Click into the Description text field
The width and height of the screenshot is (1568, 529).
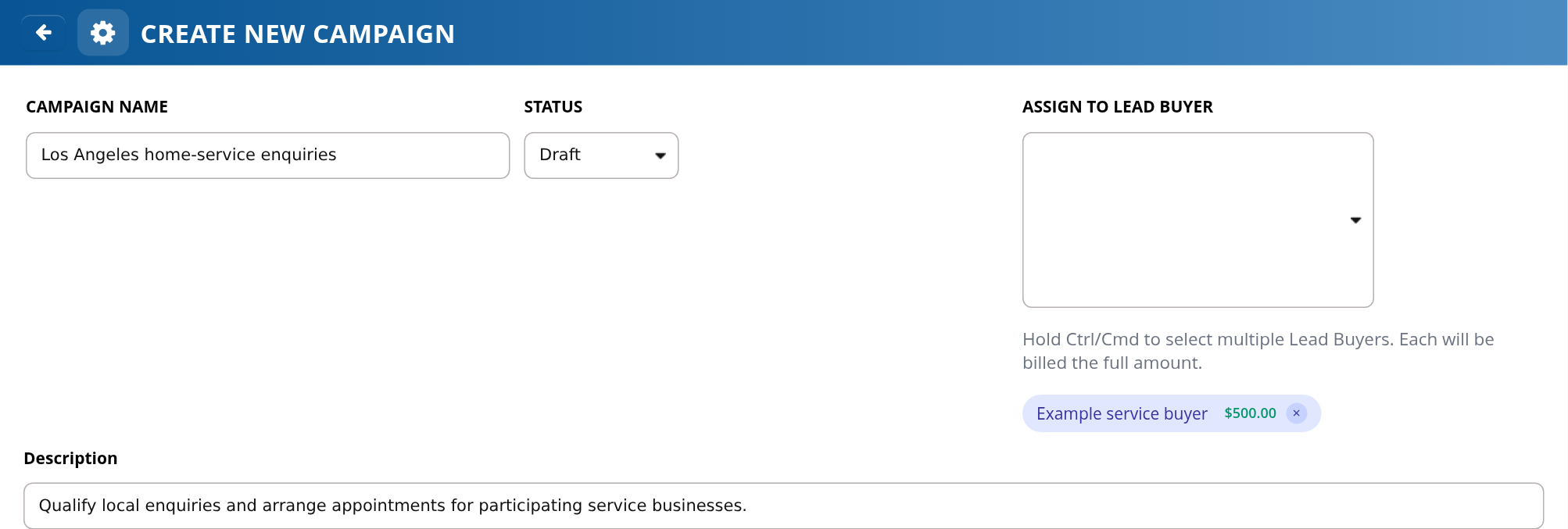point(783,506)
